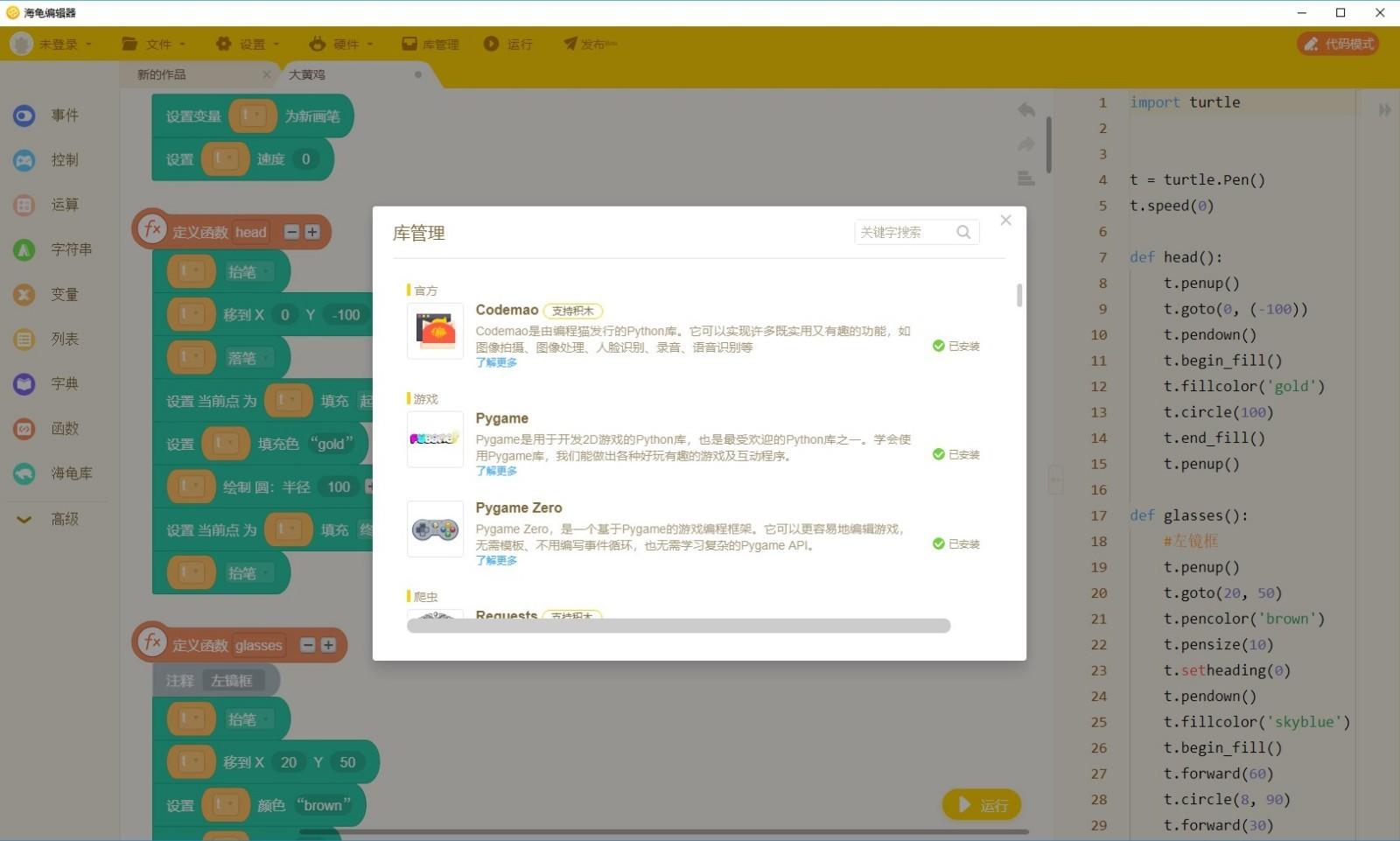This screenshot has width=1400, height=841.
Task: Open the 函数 block category
Action: coord(47,428)
